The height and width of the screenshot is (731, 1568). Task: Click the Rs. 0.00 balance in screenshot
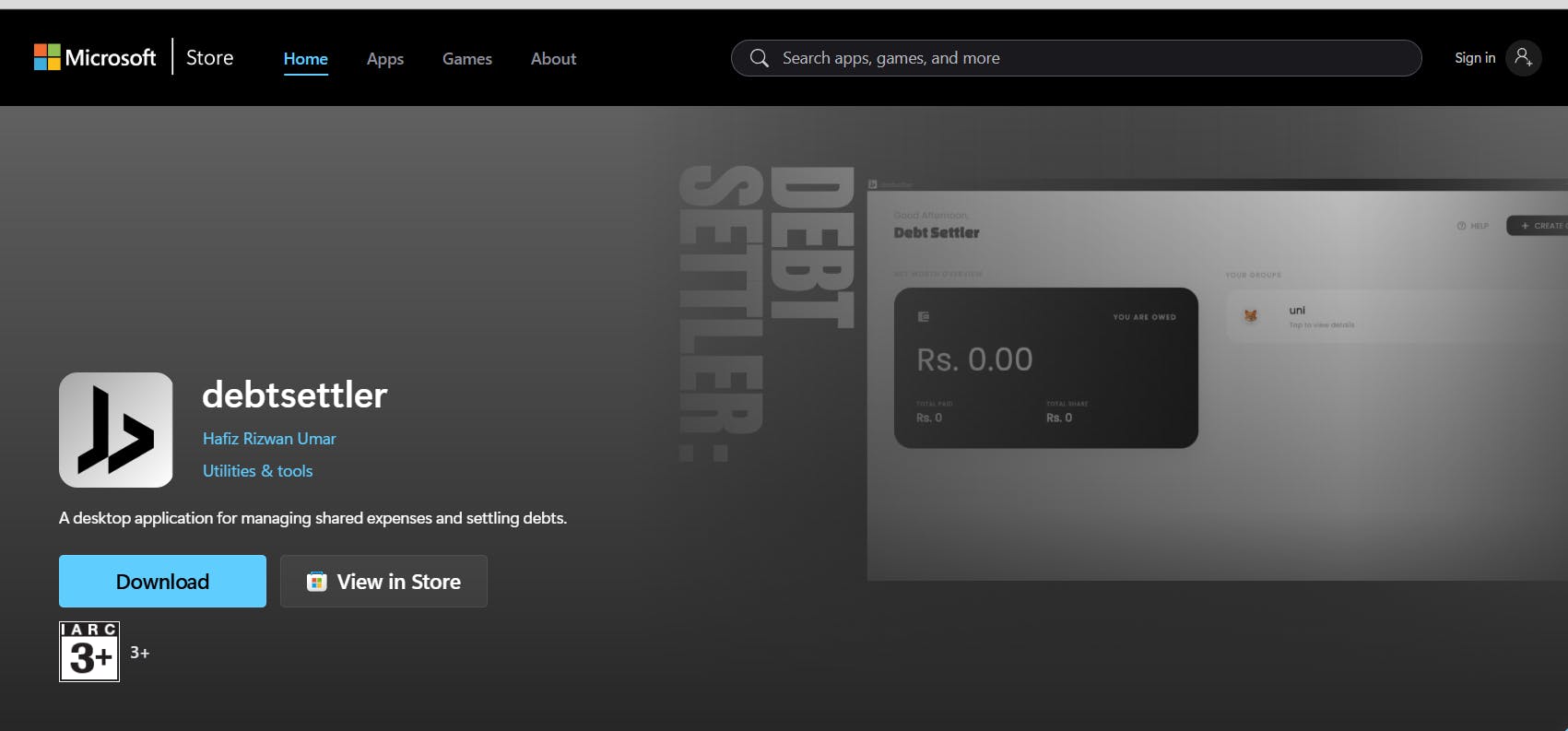(974, 360)
